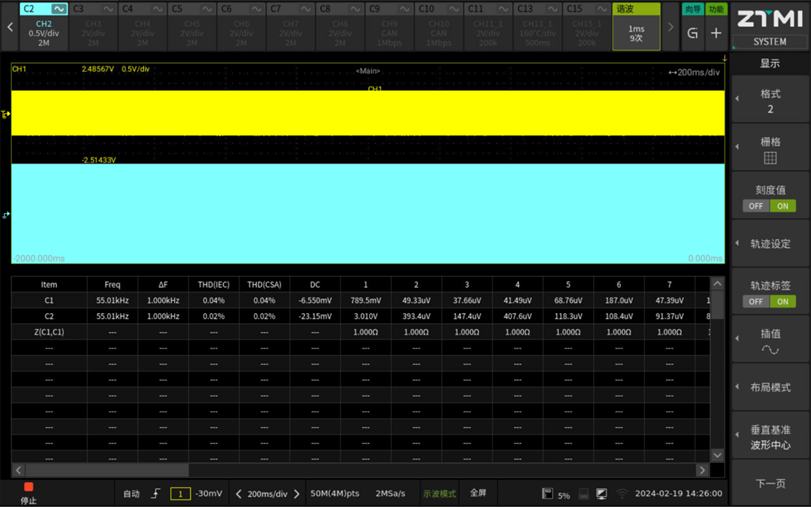Click the date and time 2024-02-19
The height and width of the screenshot is (507, 811).
(679, 494)
